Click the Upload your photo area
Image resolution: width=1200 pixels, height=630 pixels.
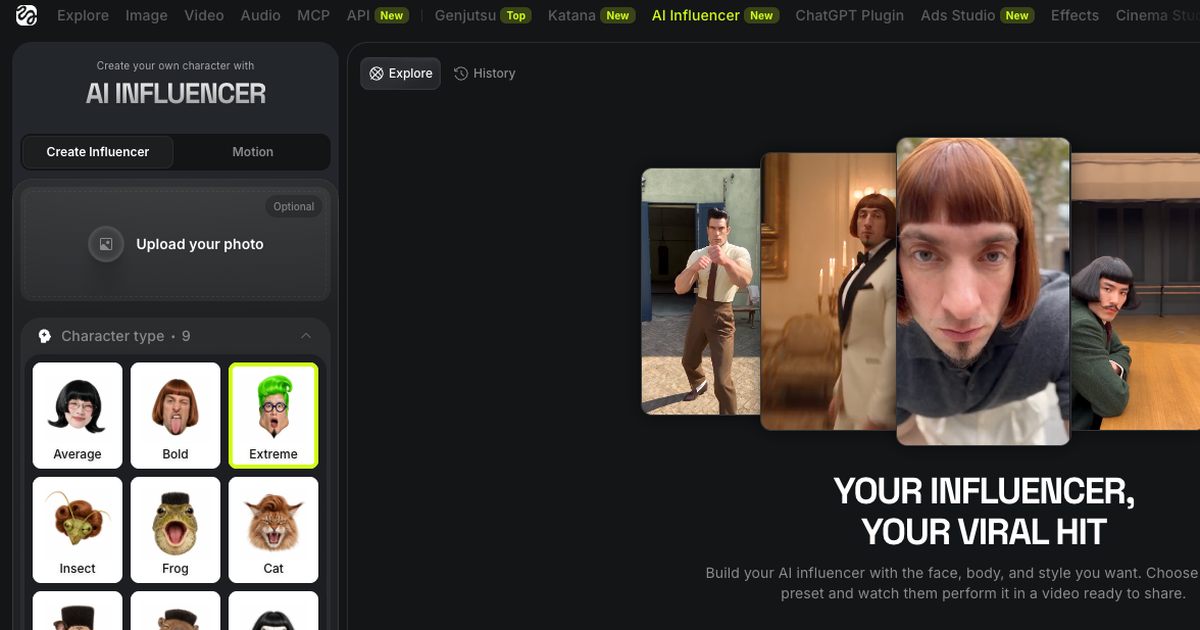tap(176, 244)
